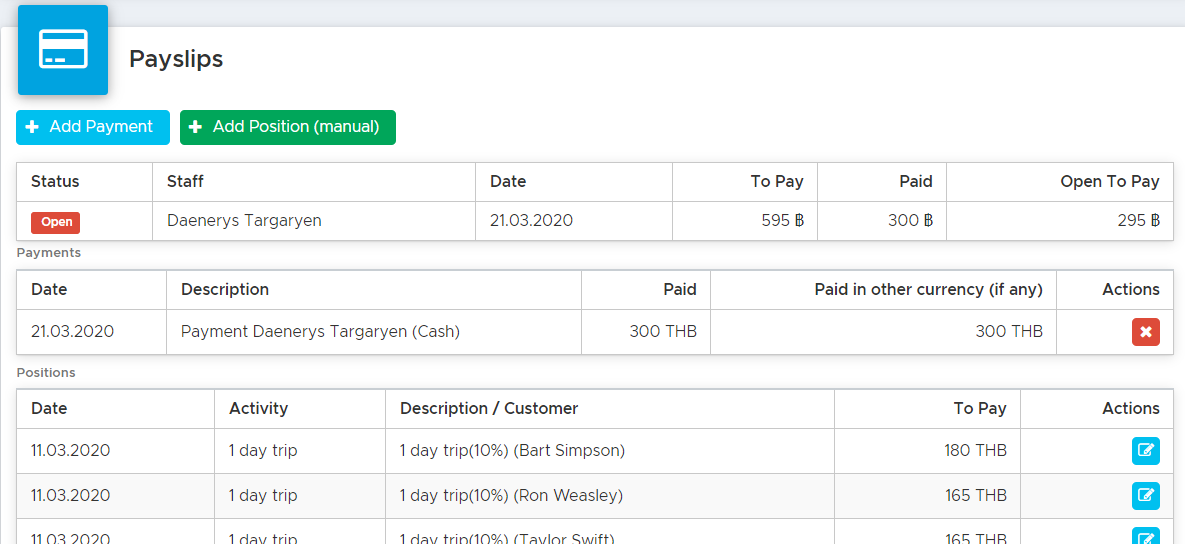The height and width of the screenshot is (544, 1185).
Task: Click Paid in other currency (if any) header
Action: point(929,289)
